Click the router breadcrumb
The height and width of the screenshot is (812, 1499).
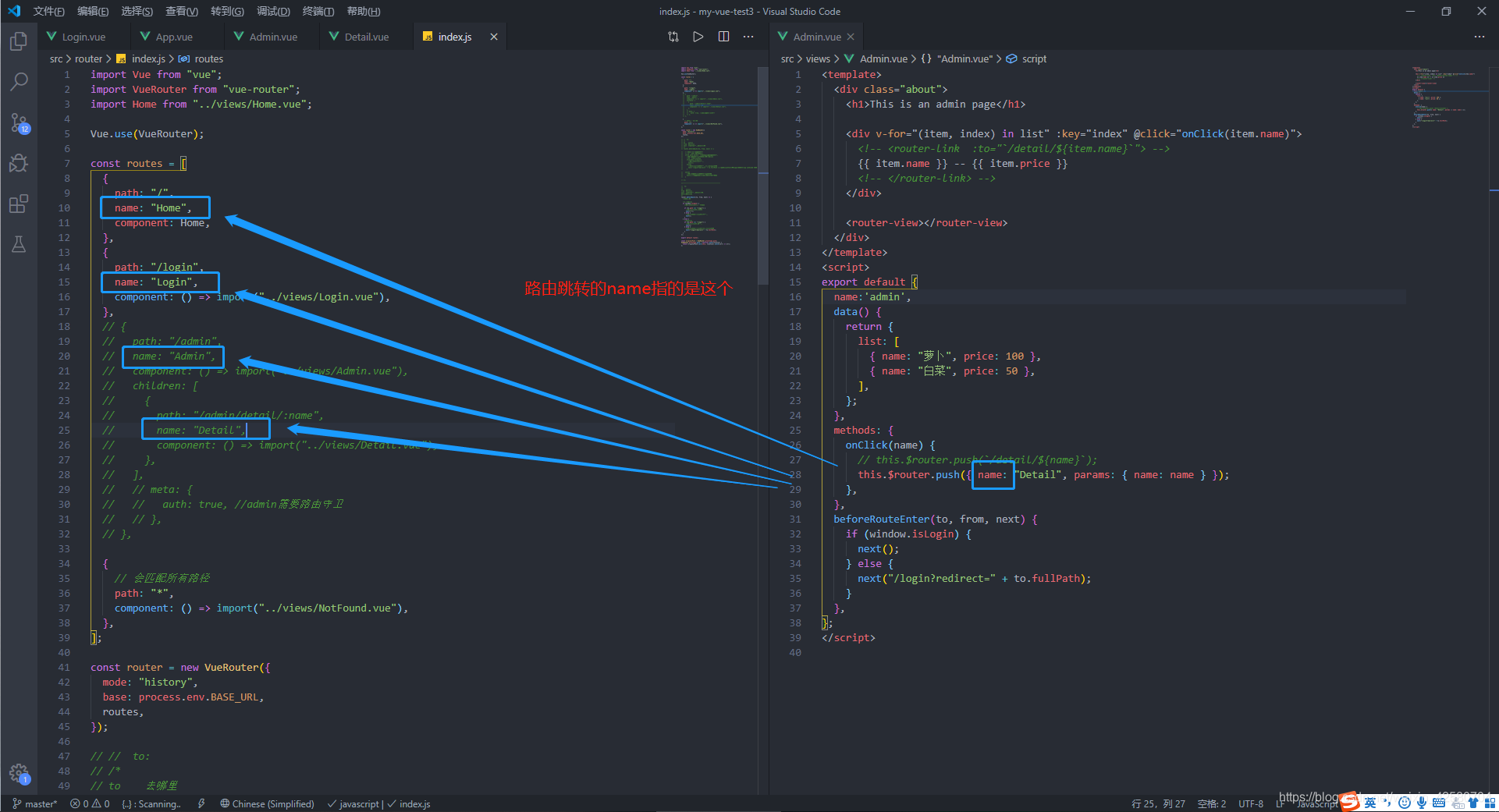click(x=88, y=59)
